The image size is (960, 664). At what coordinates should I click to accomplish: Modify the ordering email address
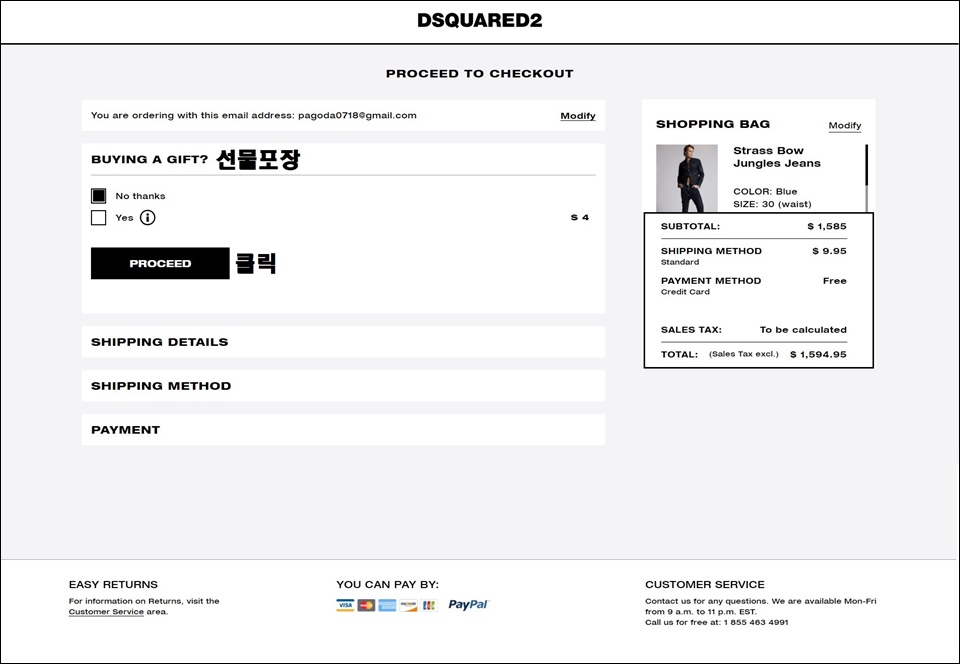(578, 116)
